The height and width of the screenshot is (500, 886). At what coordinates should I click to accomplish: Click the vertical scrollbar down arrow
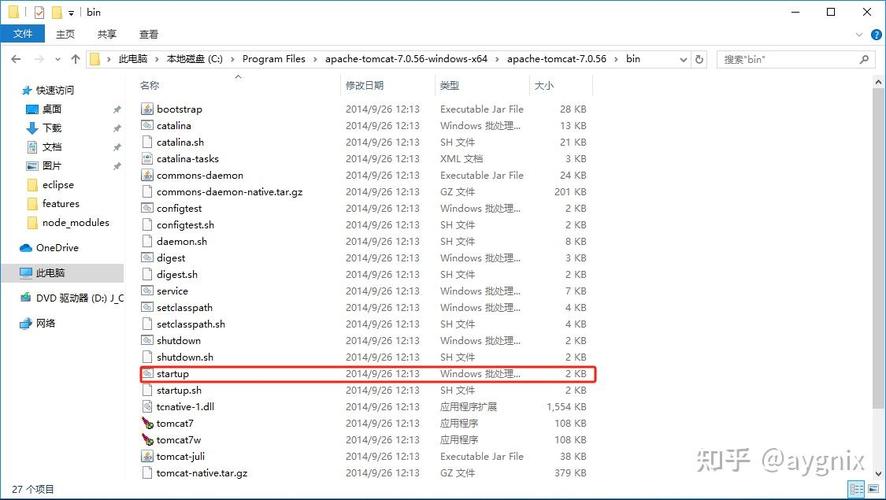878,473
